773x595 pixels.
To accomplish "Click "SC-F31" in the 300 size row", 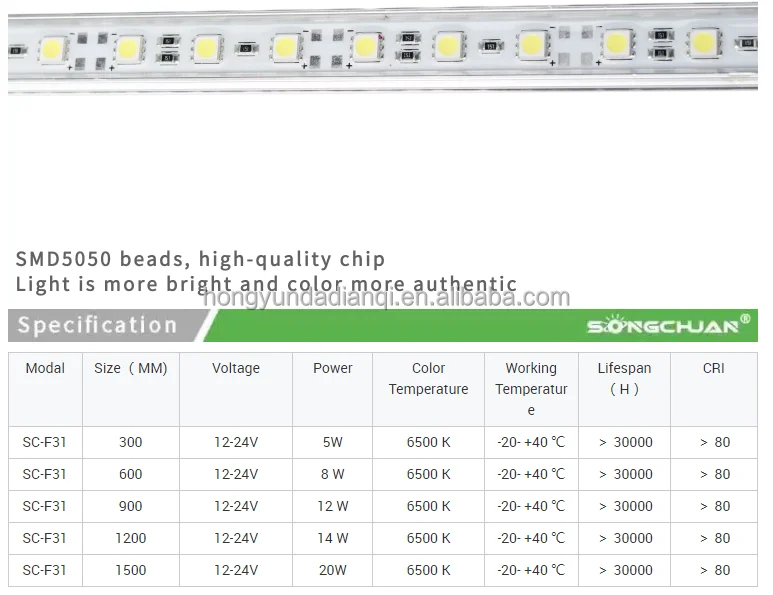I will [44, 442].
